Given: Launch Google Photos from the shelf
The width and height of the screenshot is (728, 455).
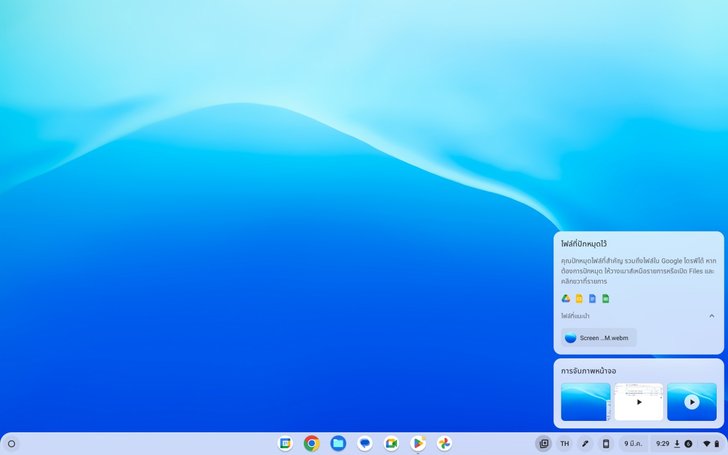Looking at the screenshot, I should click(x=444, y=443).
